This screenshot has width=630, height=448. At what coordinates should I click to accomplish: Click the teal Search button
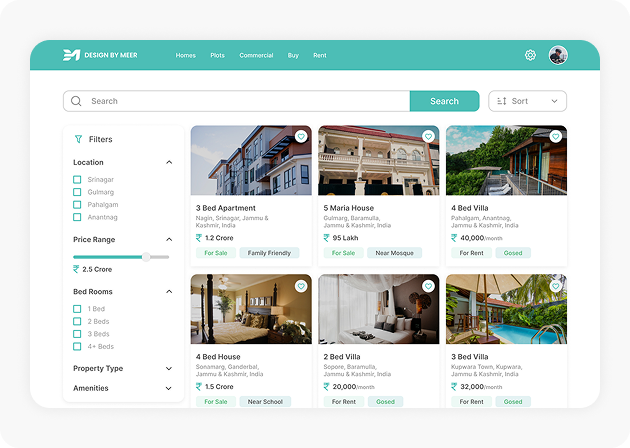point(444,101)
